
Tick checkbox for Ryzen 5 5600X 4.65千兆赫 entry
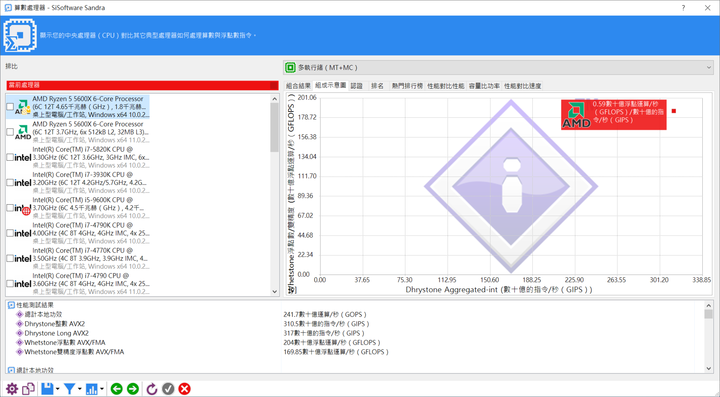coord(10,106)
